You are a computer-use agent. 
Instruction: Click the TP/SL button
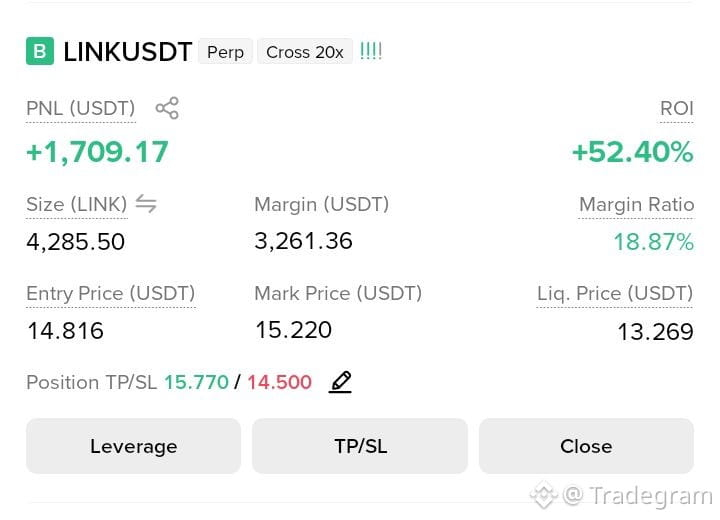[360, 446]
